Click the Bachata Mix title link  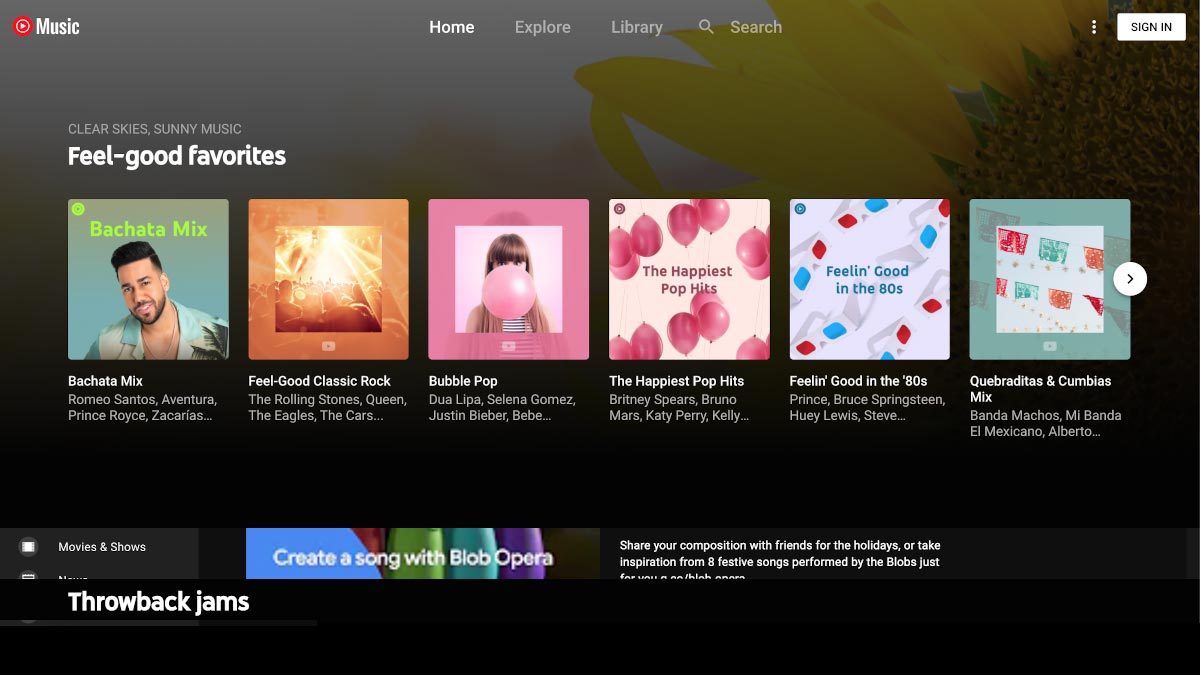[x=105, y=381]
